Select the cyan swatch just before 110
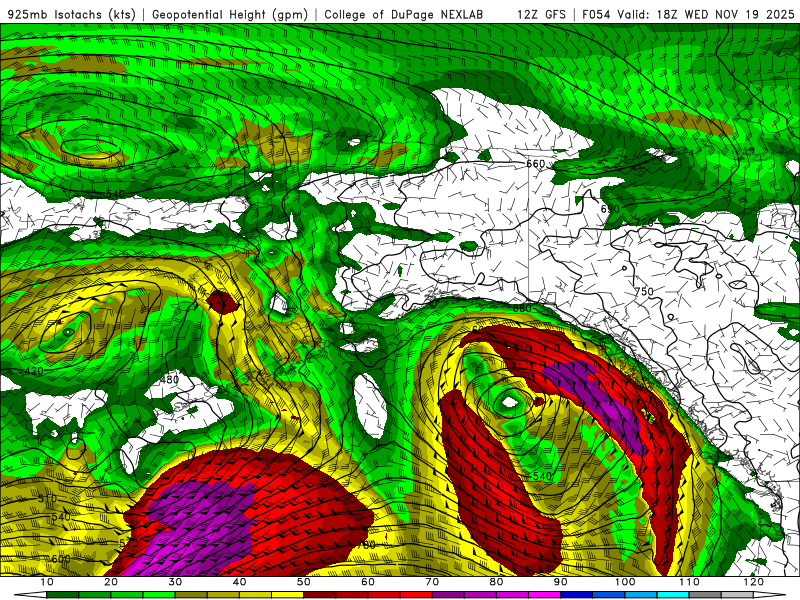This screenshot has height=600, width=800. pos(673,595)
